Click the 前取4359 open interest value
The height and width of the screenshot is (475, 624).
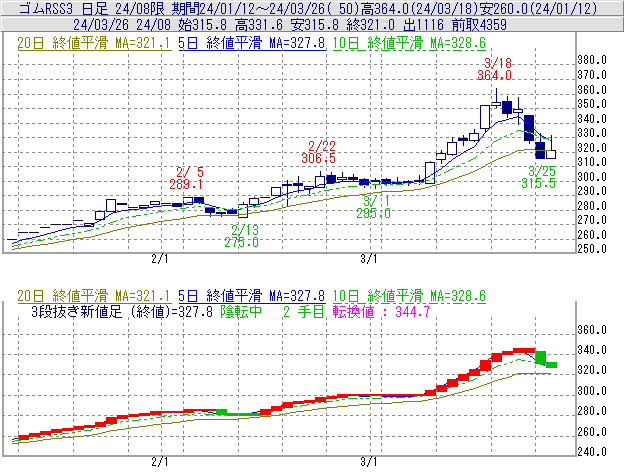(479, 25)
